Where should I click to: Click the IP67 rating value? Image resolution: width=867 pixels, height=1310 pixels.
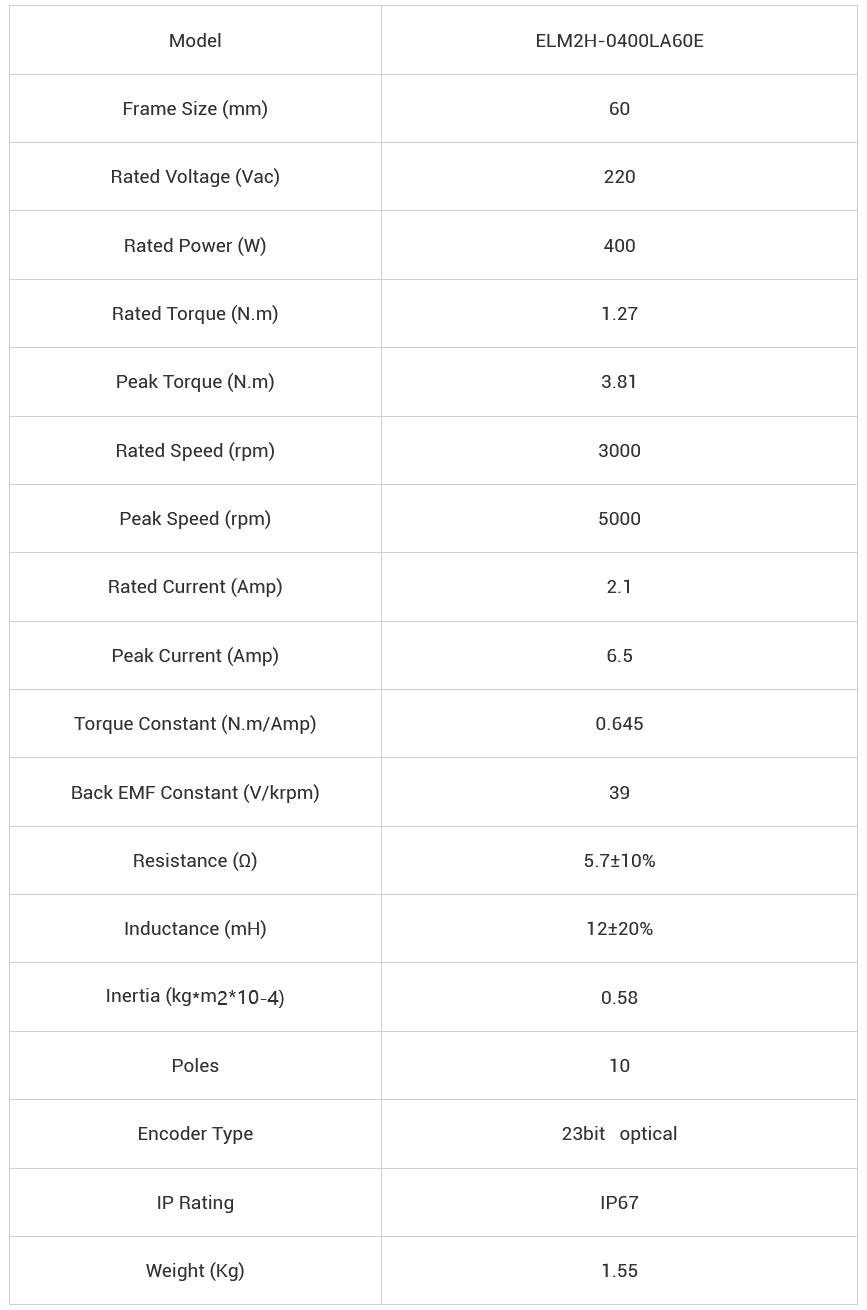[619, 1203]
